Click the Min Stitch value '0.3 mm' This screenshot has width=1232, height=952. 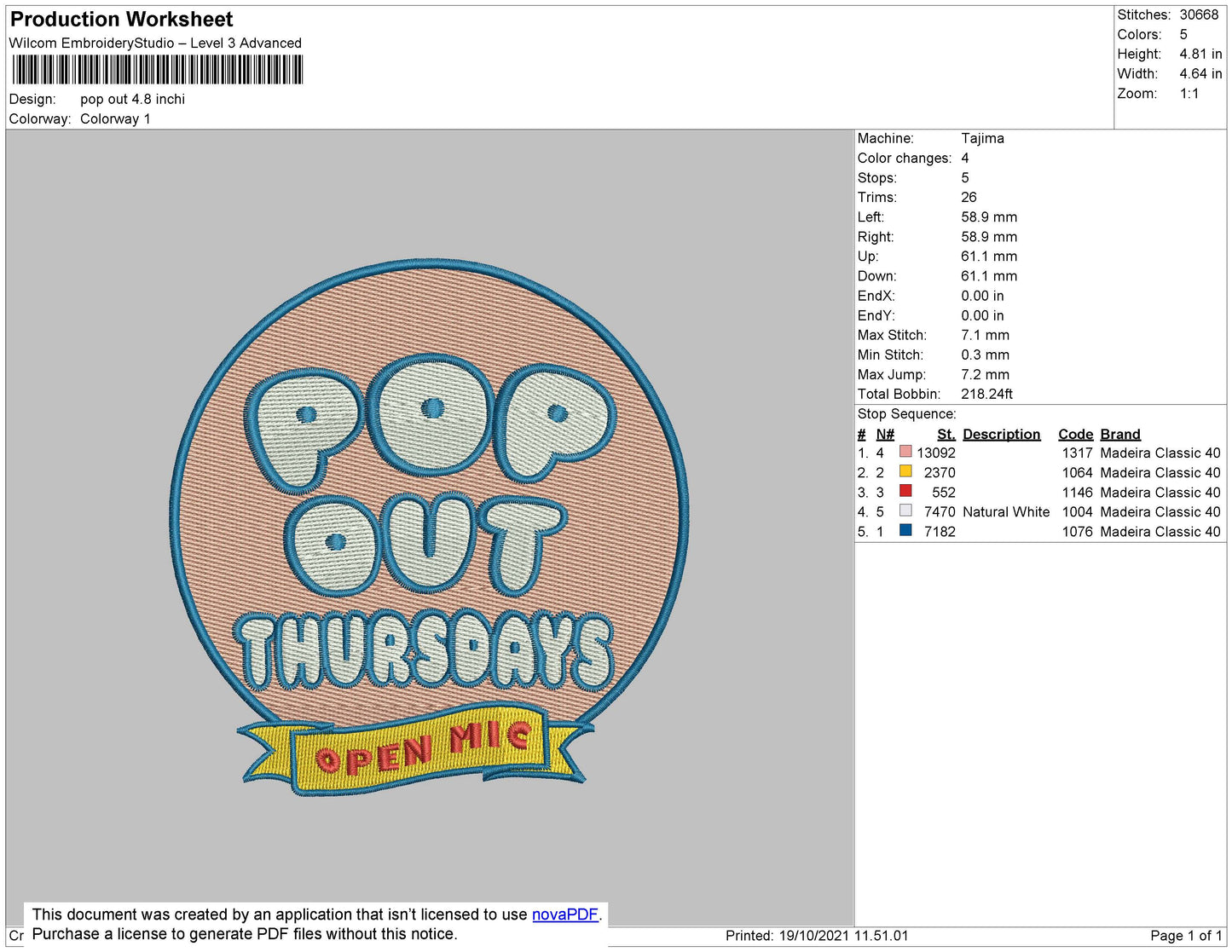[985, 355]
